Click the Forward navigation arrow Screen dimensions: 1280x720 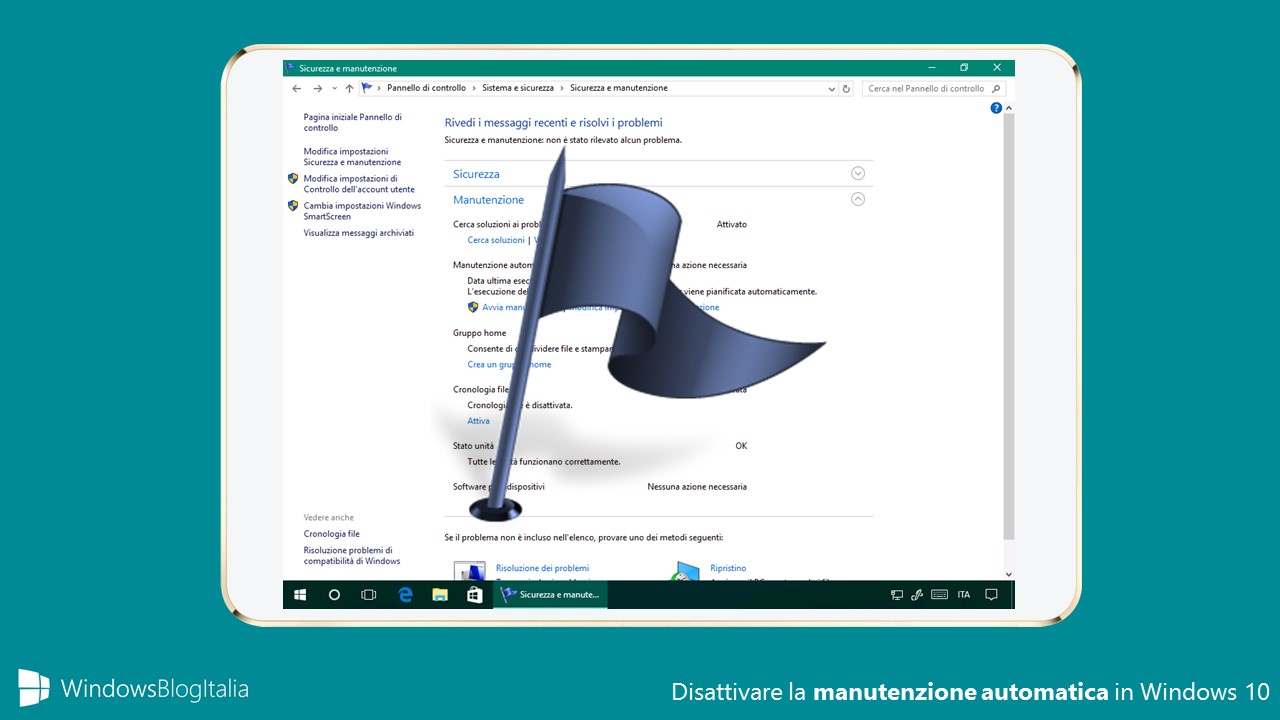tap(317, 88)
